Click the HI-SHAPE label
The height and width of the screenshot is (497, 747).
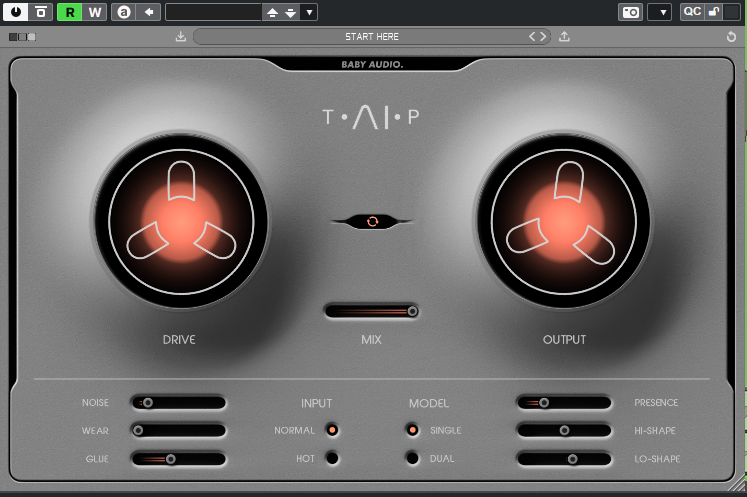pyautogui.click(x=655, y=431)
